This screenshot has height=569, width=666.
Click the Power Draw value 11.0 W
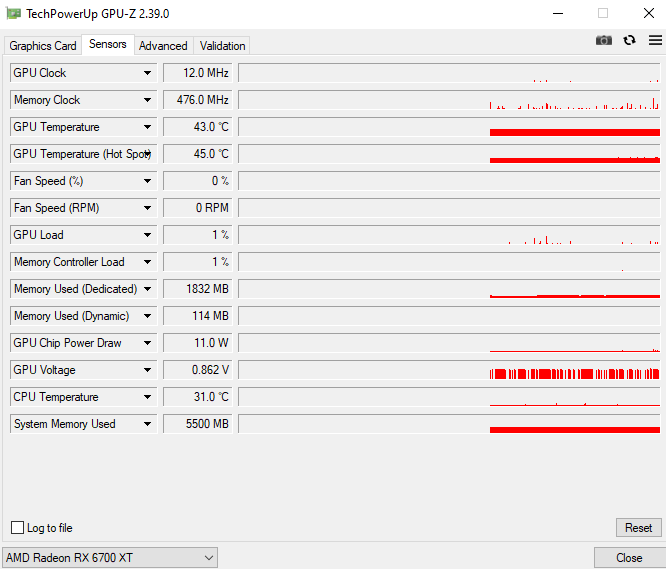(198, 343)
